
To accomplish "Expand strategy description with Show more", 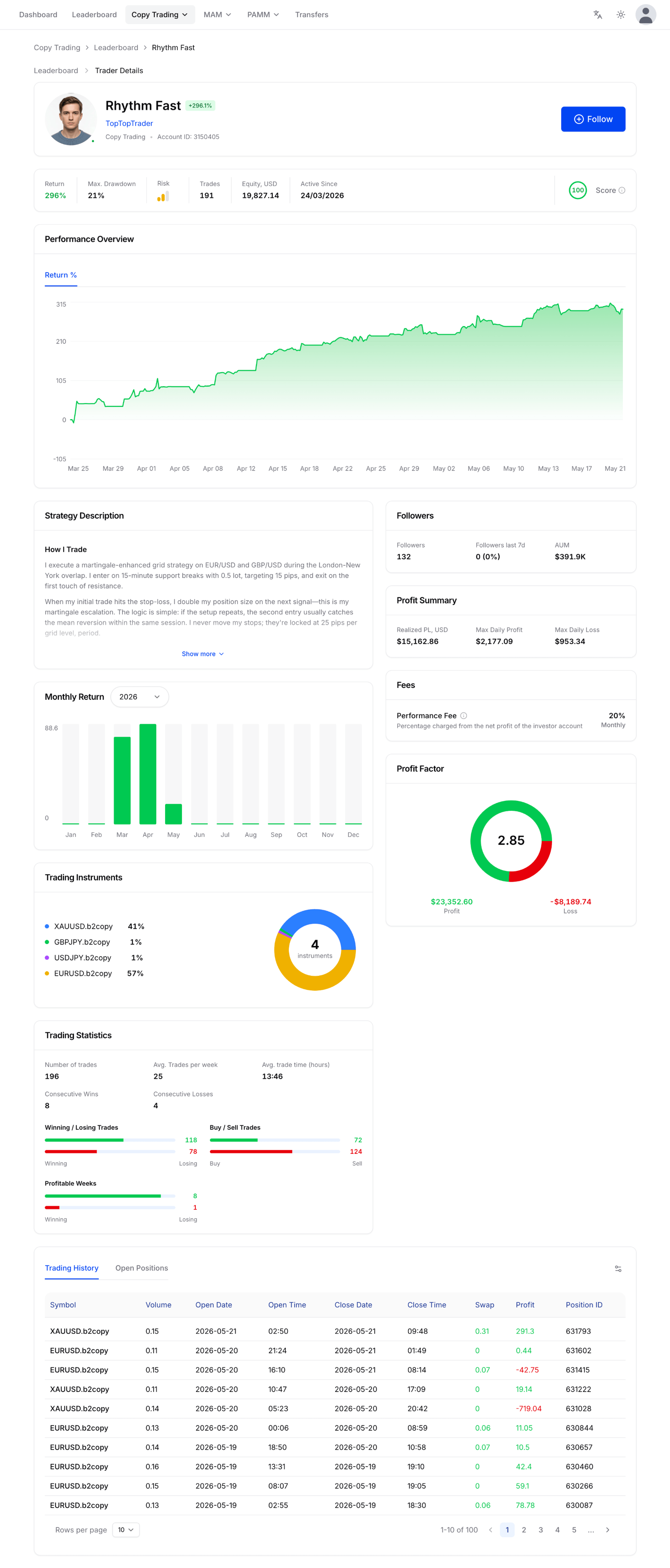I will click(x=203, y=654).
